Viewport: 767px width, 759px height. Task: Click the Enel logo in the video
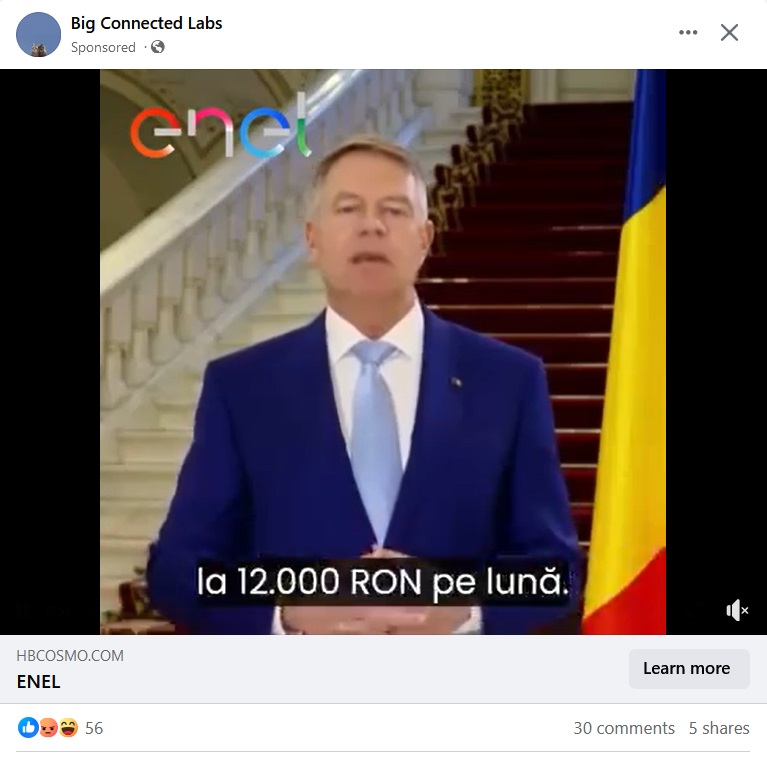[x=221, y=126]
